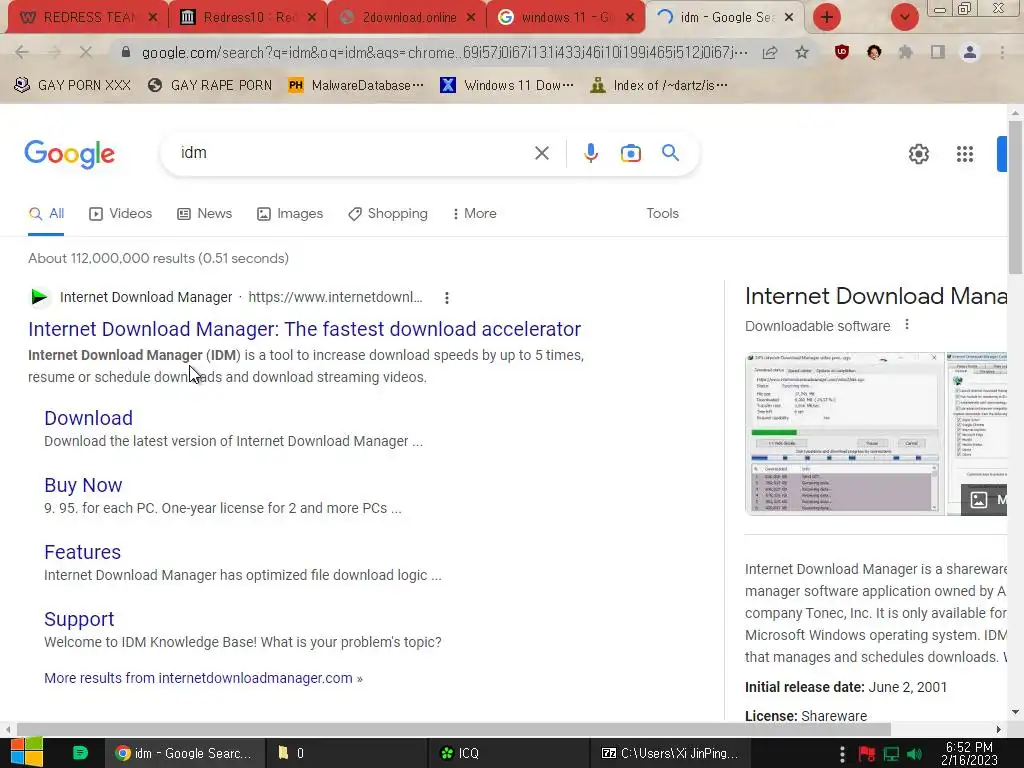Click the address bar URL
Viewport: 1024px width, 768px height.
[444, 52]
